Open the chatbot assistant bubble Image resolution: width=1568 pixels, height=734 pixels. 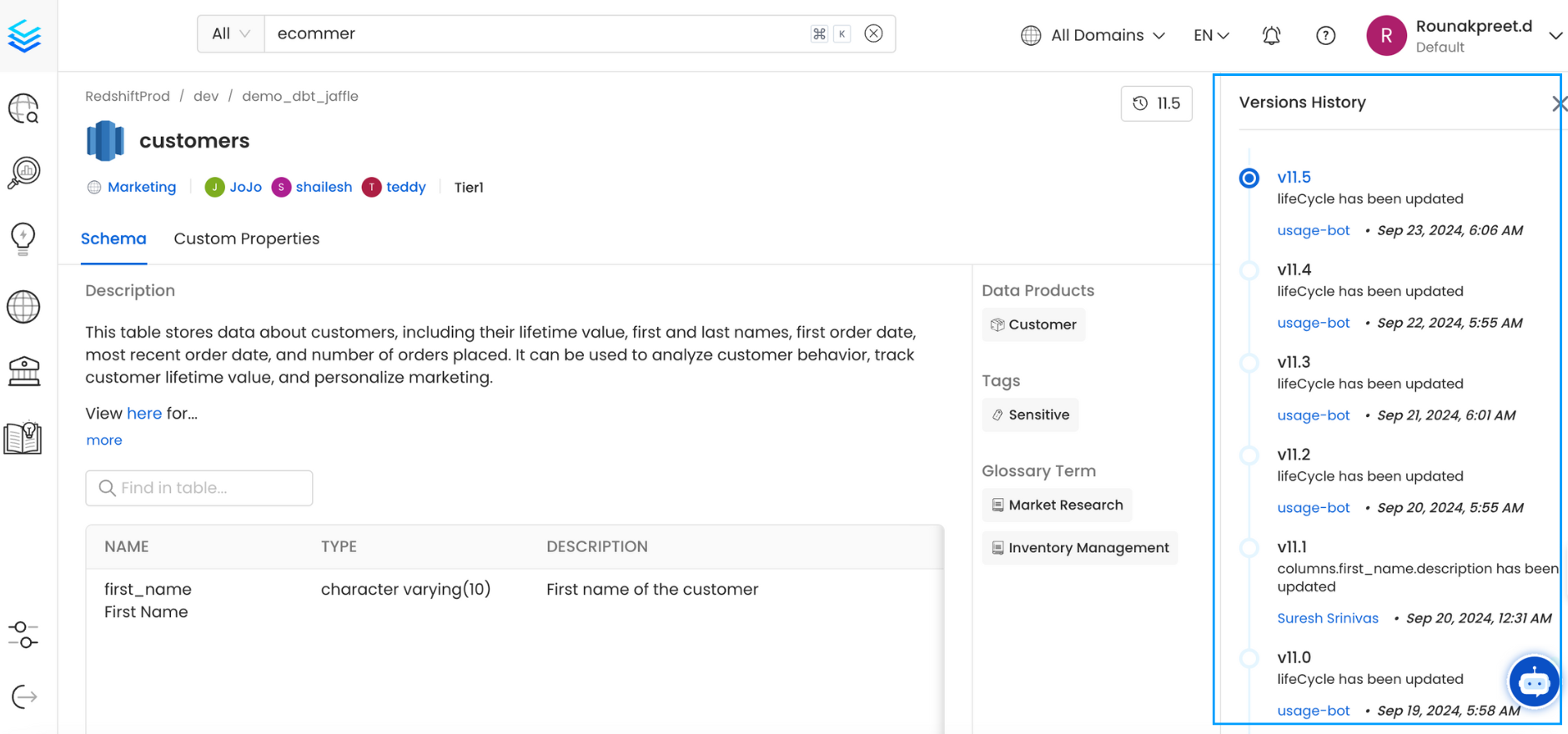[1534, 681]
